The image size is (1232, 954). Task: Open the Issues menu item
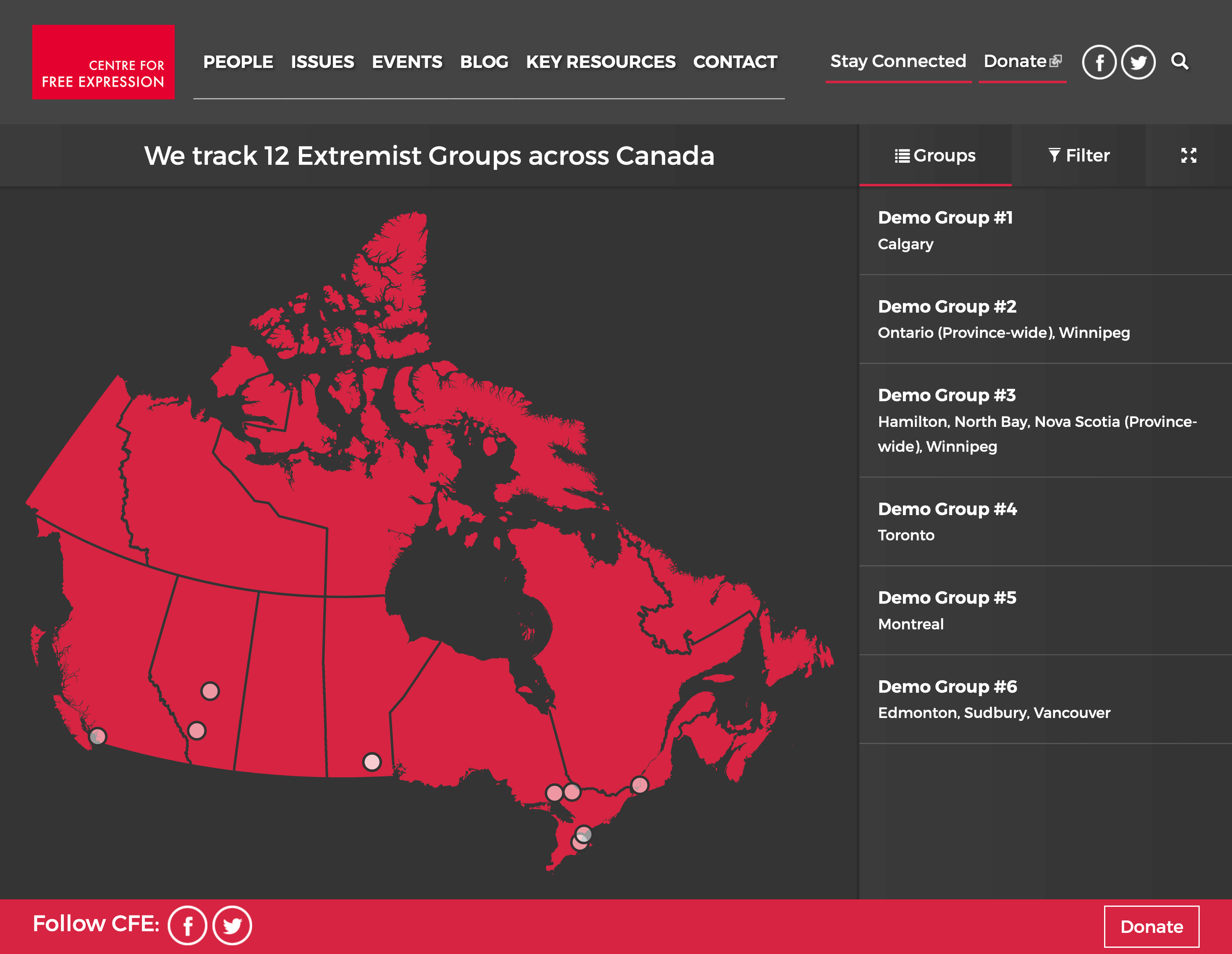click(322, 62)
